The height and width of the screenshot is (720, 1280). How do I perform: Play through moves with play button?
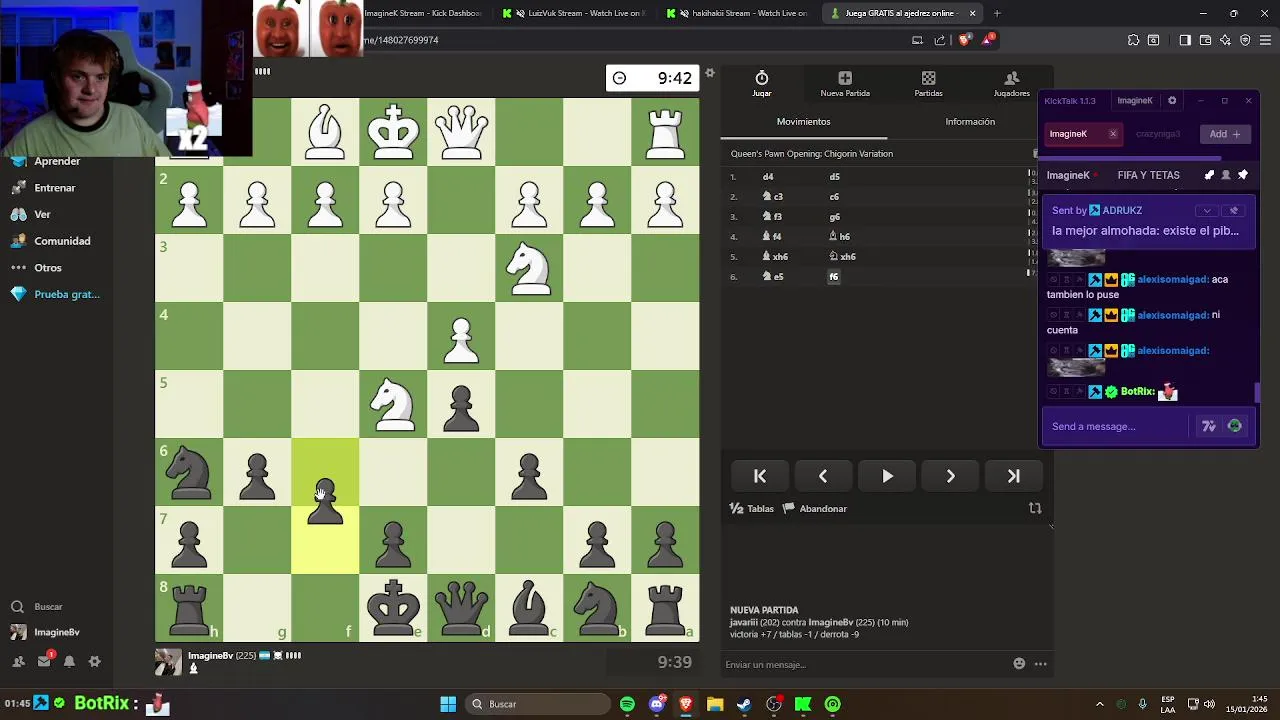(x=887, y=476)
